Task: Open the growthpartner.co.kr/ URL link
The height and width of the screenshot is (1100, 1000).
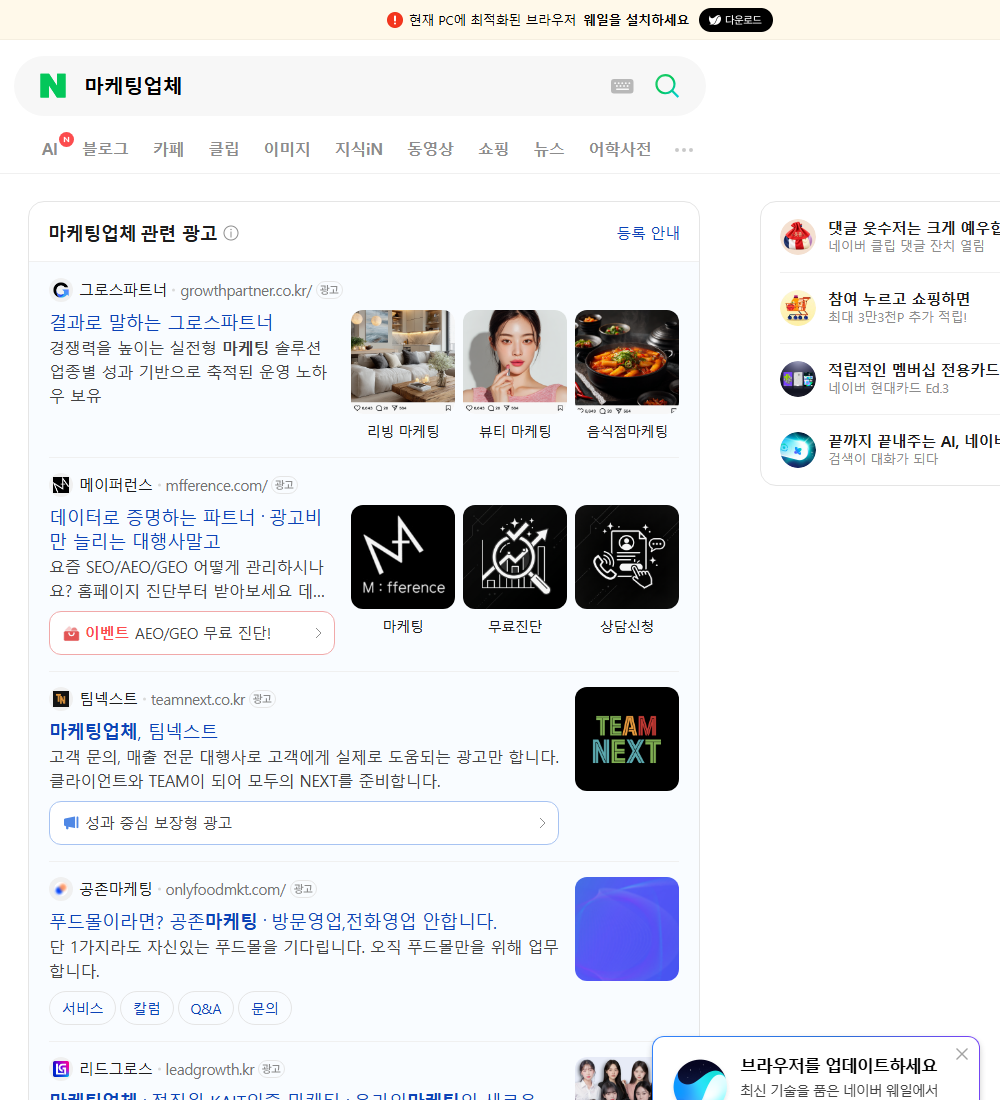Action: click(x=246, y=290)
